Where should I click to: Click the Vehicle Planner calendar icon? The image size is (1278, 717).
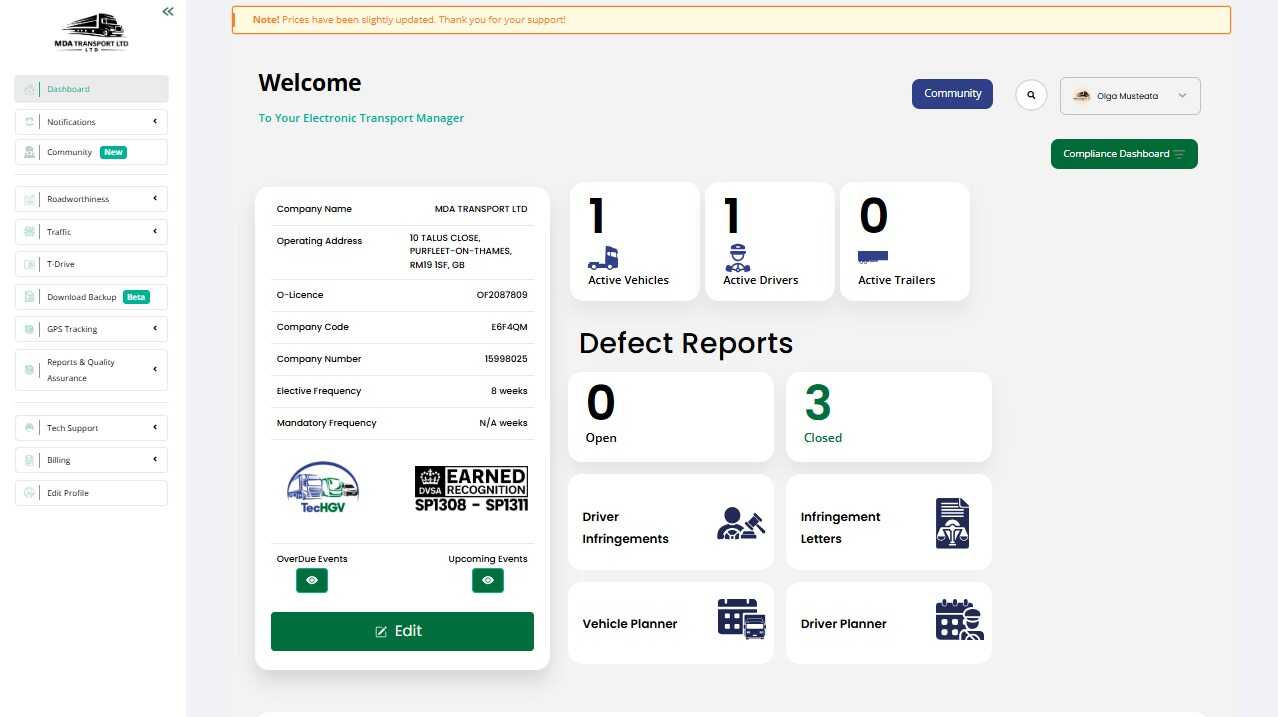coord(741,618)
